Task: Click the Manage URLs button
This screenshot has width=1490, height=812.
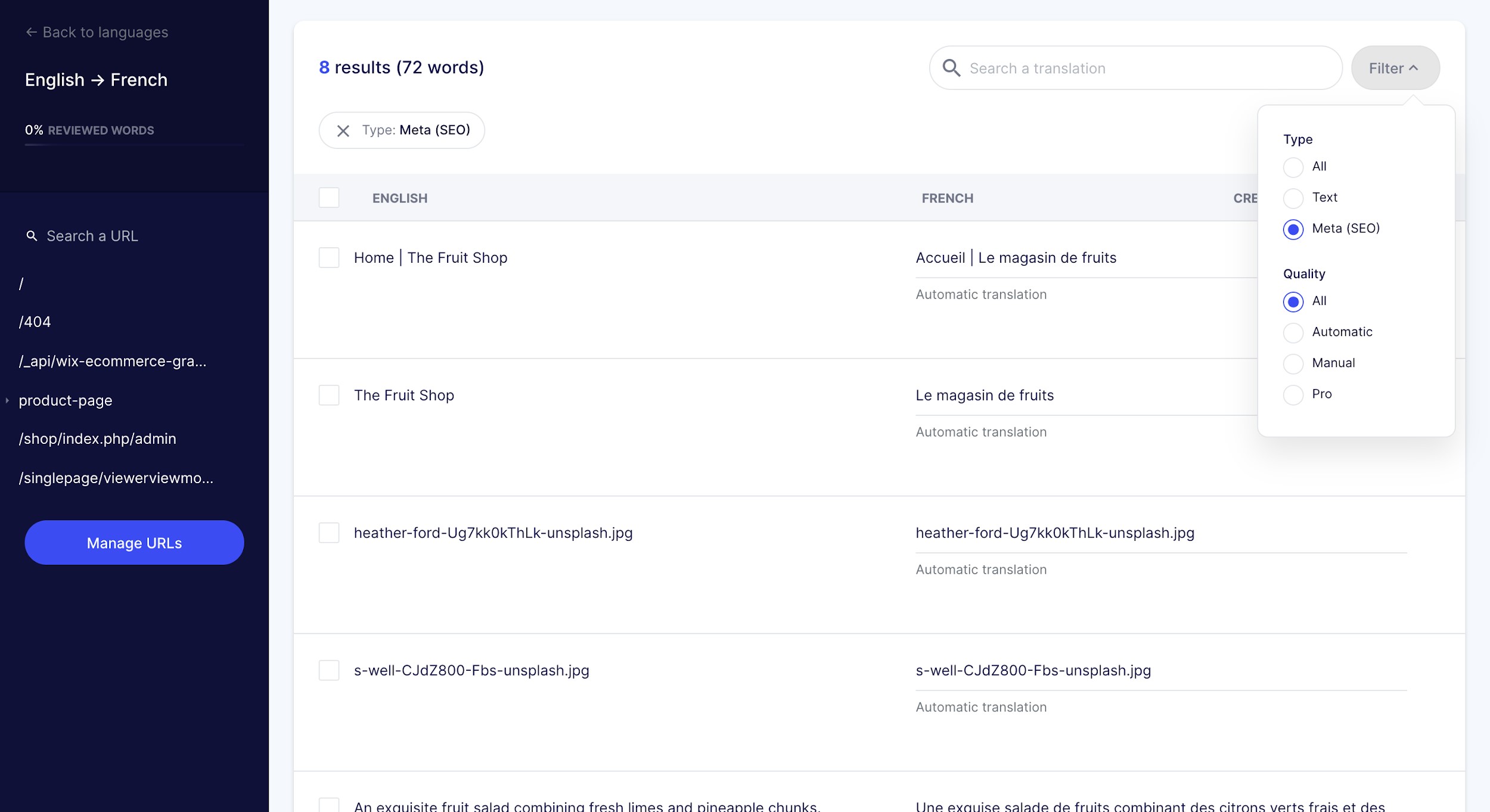Action: click(134, 543)
